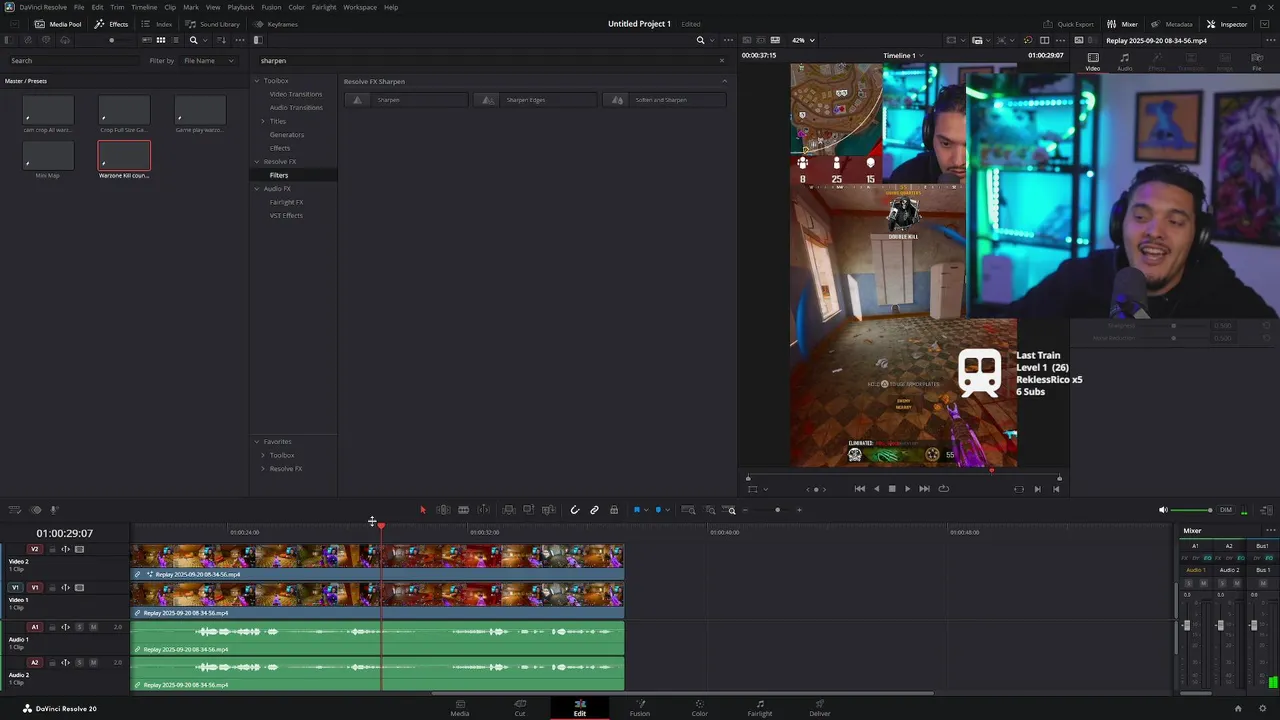
Task: Select the Mini Map preset thumbnail
Action: click(48, 156)
